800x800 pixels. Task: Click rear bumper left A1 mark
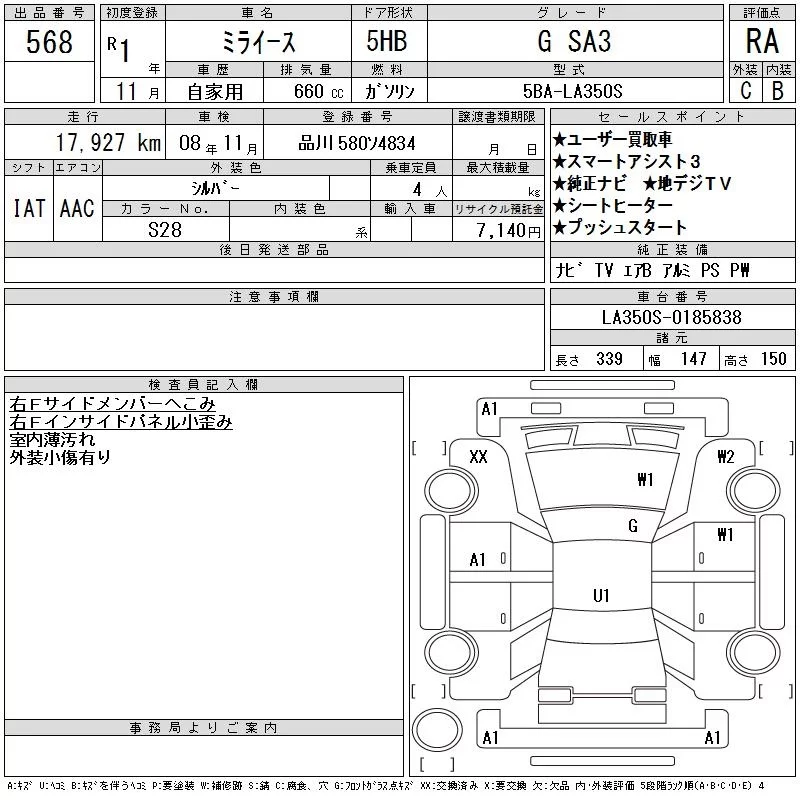[490, 738]
